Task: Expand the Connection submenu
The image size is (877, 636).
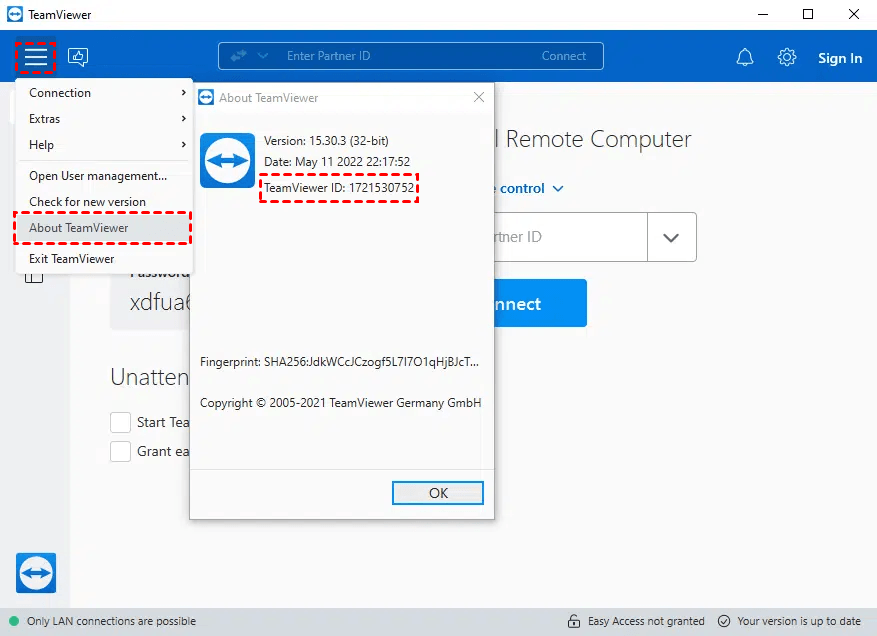Action: pyautogui.click(x=104, y=93)
